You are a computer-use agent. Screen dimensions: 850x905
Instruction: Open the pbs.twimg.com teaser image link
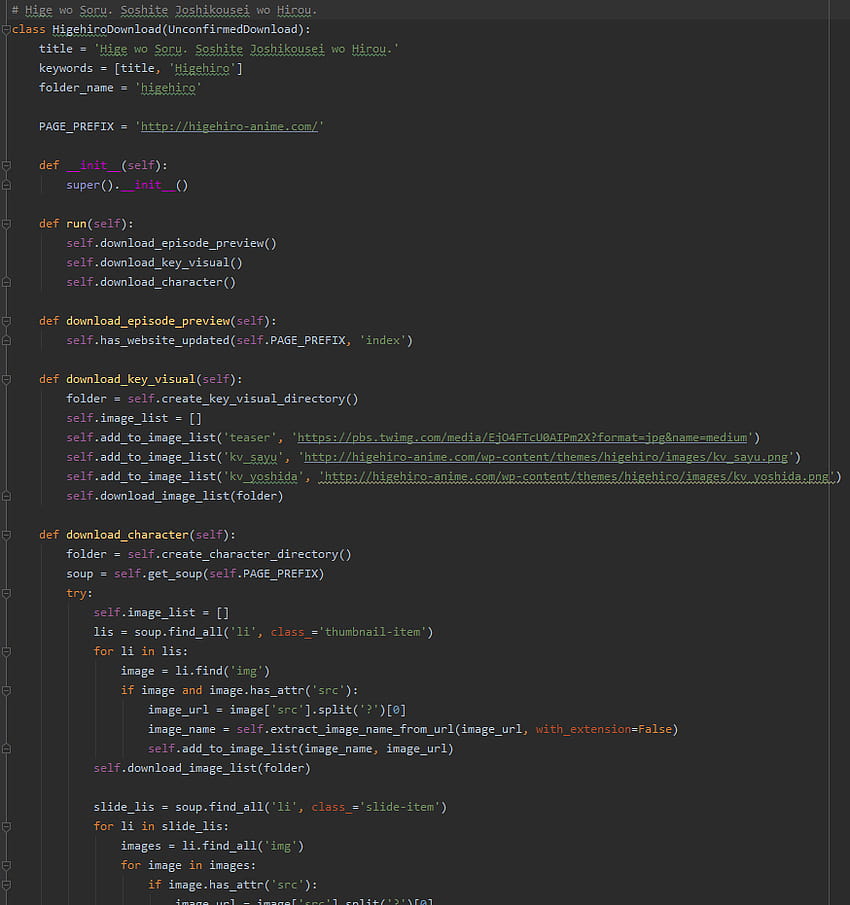(522, 437)
